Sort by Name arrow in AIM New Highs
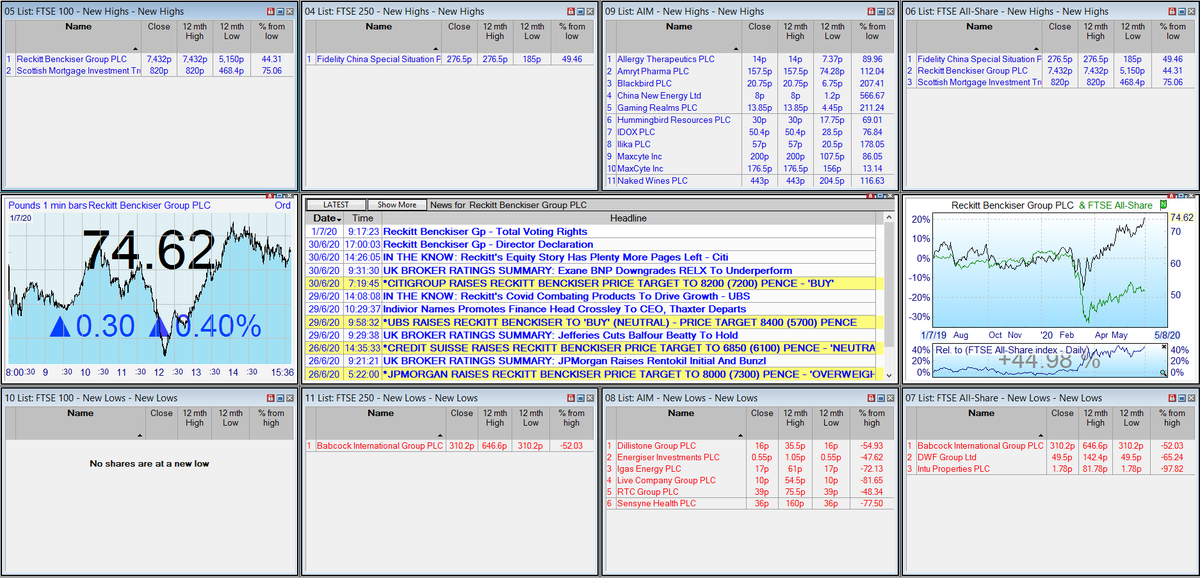The height and width of the screenshot is (578, 1200). pyautogui.click(x=736, y=48)
